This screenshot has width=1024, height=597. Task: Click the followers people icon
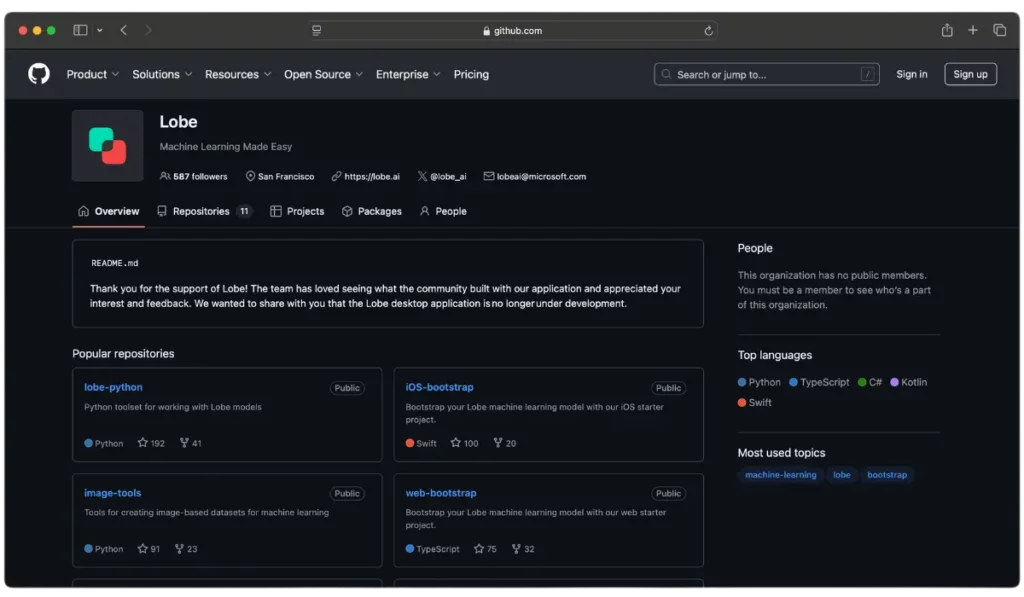coord(165,176)
